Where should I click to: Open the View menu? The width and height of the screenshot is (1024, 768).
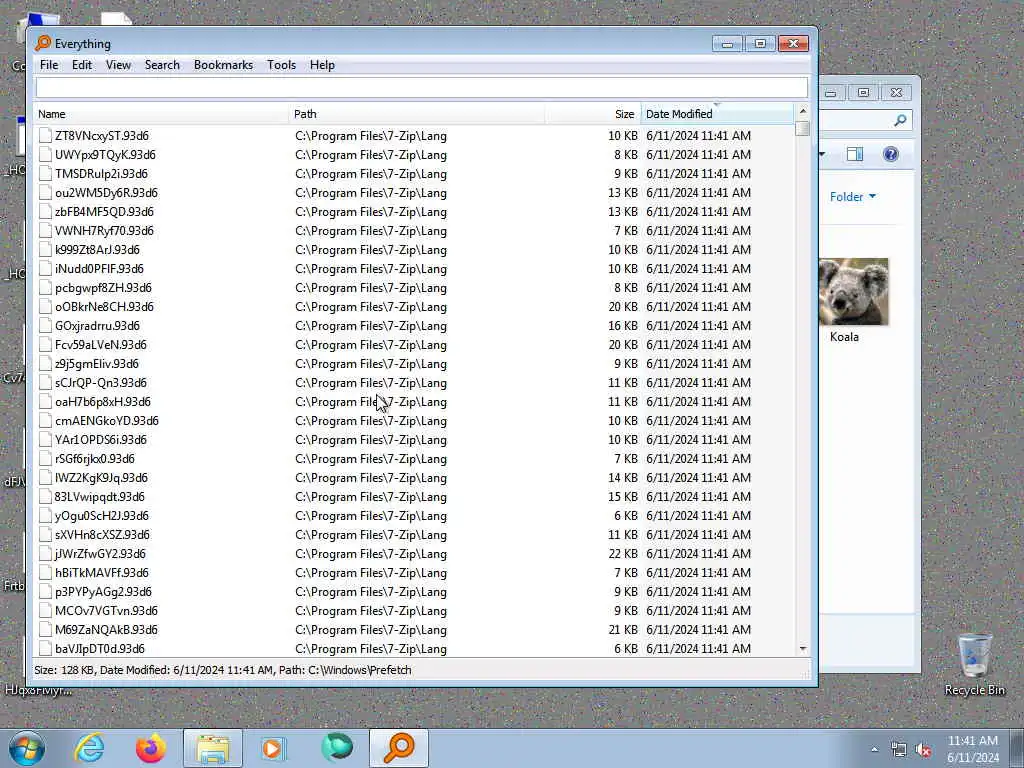118,65
